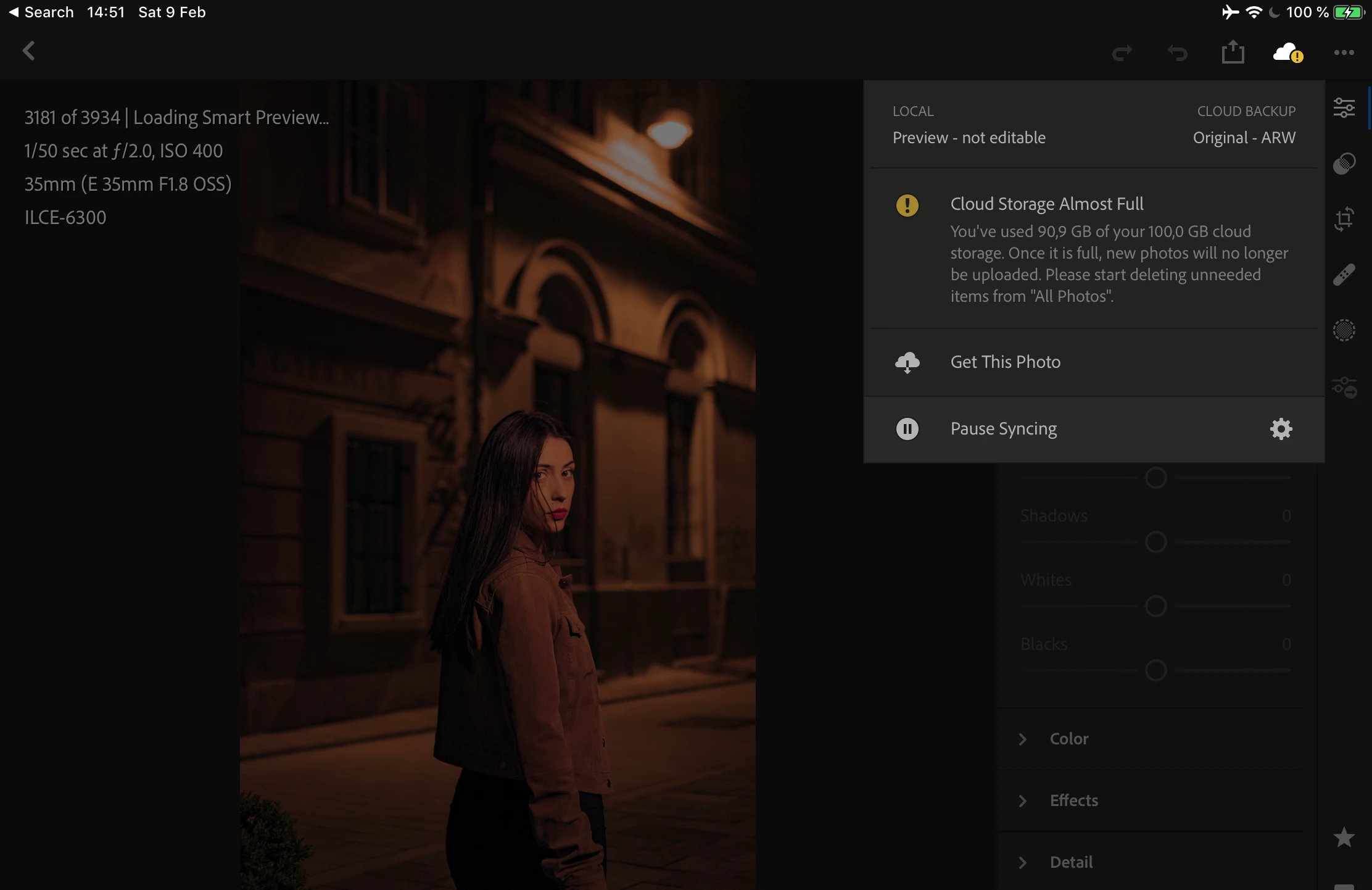Select the Edit sliders panel icon
Image resolution: width=1372 pixels, height=890 pixels.
pyautogui.click(x=1344, y=108)
